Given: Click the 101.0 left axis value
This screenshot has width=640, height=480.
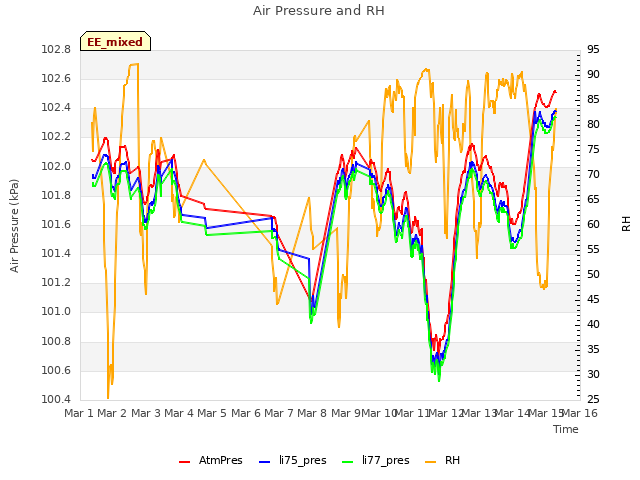Looking at the screenshot, I should click(56, 312).
